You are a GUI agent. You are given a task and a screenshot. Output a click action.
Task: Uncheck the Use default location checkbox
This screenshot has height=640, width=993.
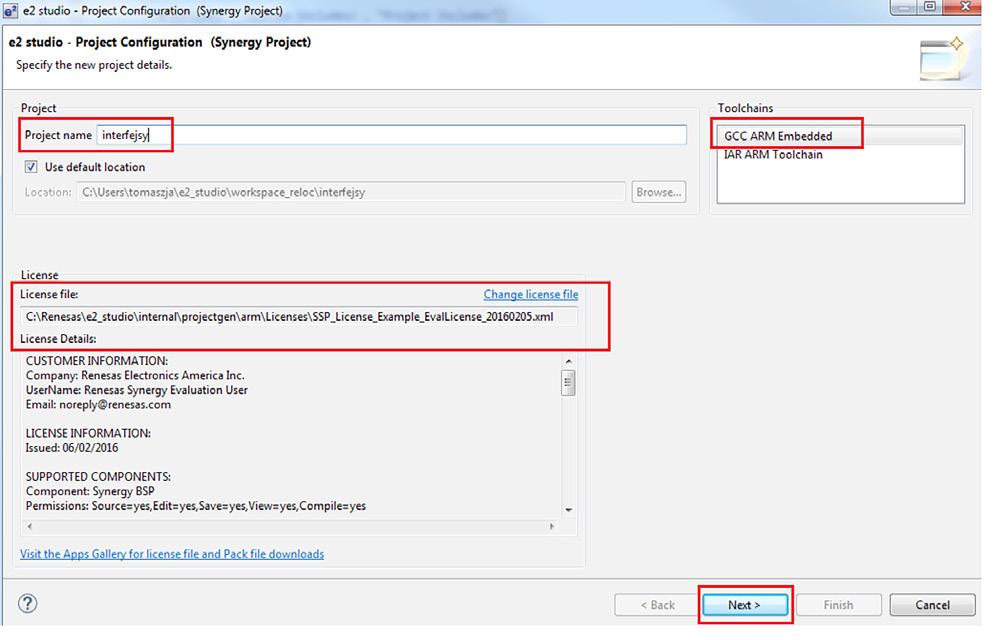(x=30, y=167)
